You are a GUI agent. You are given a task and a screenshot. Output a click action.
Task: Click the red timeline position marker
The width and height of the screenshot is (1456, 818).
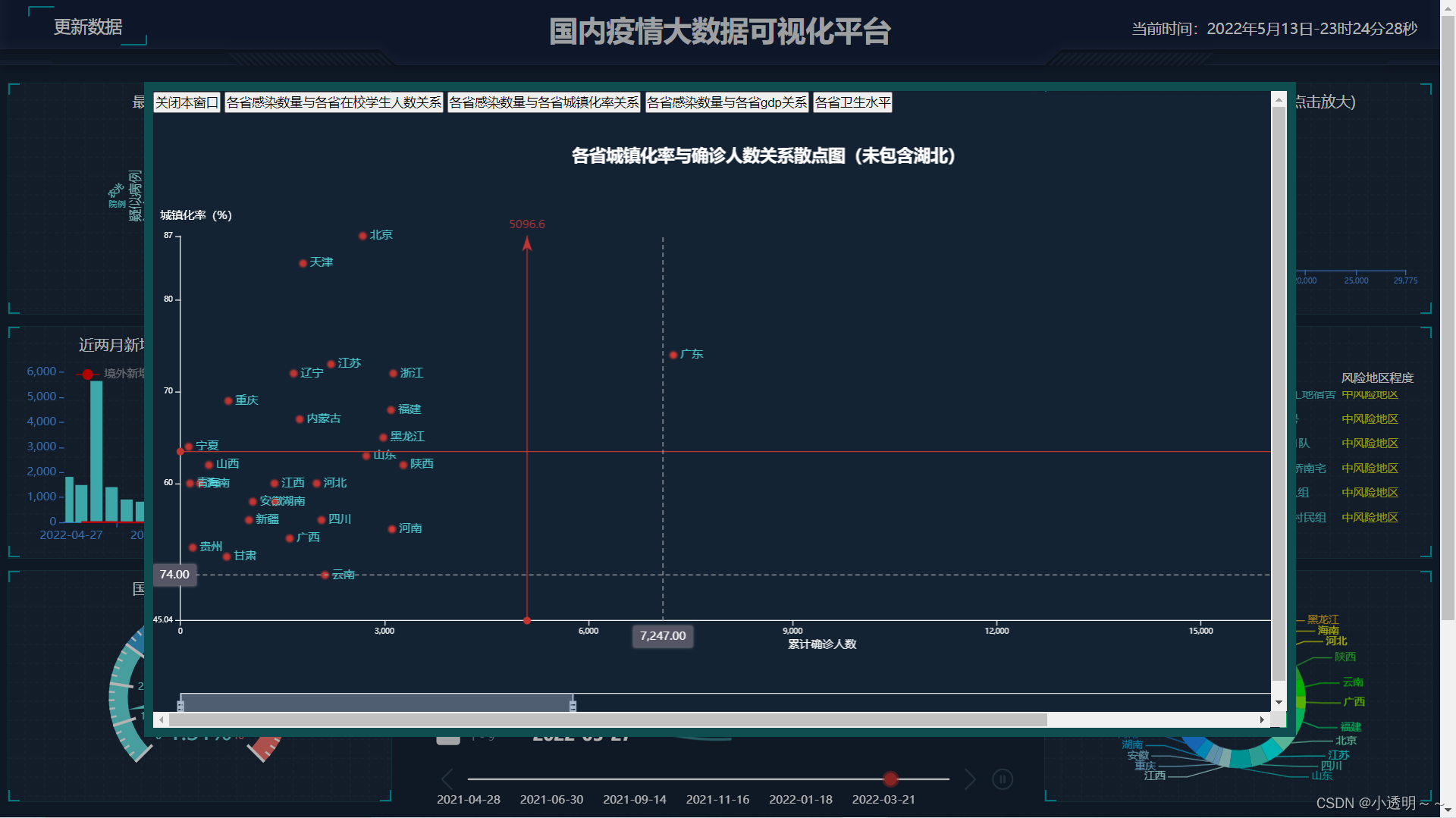click(x=890, y=779)
